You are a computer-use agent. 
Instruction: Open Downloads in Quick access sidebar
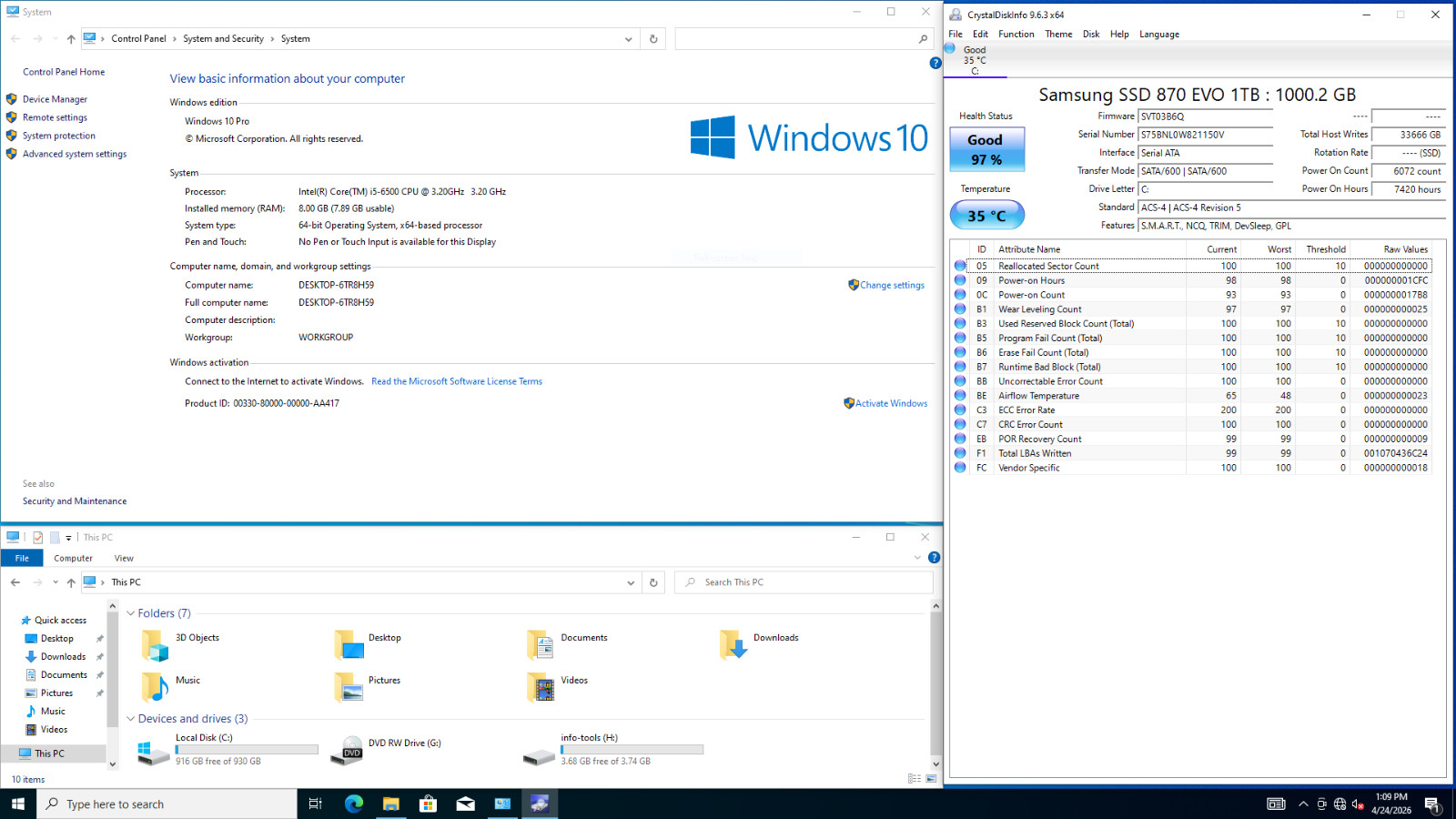[x=63, y=657]
